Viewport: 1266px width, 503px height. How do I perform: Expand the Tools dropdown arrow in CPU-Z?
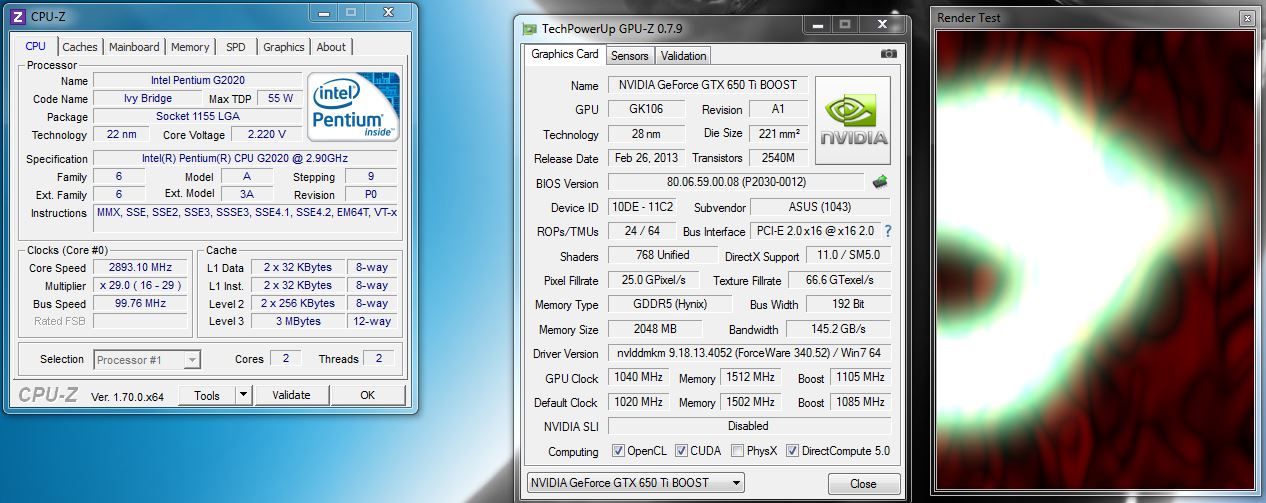(x=243, y=395)
